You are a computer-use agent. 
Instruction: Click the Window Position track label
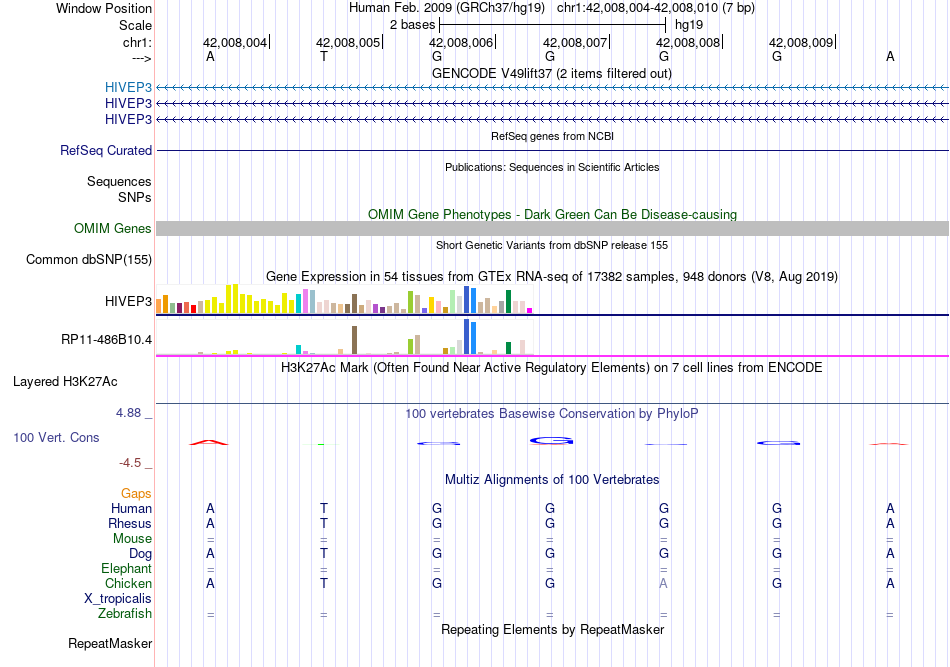click(104, 8)
